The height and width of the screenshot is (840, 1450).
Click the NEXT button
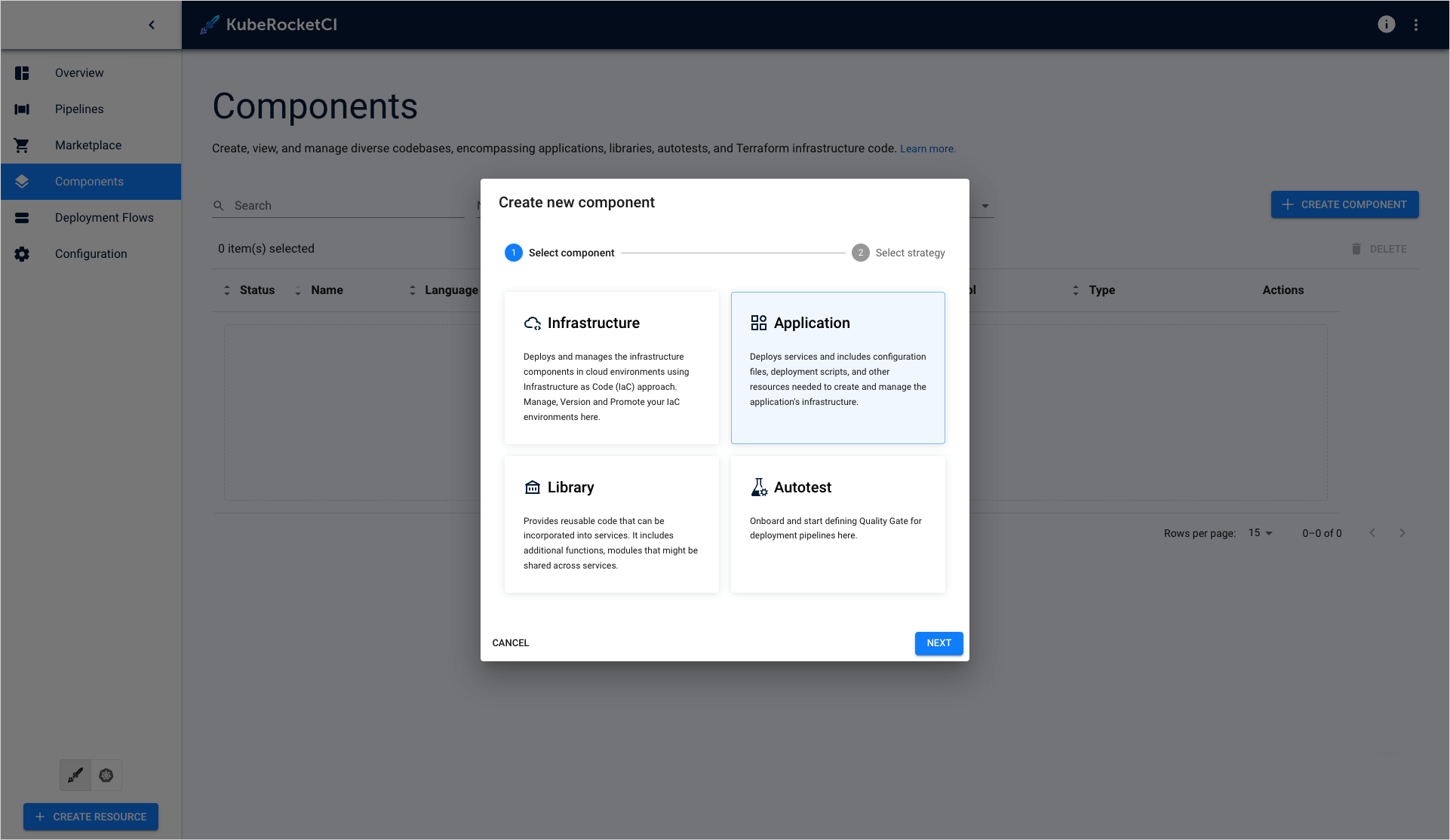(939, 643)
